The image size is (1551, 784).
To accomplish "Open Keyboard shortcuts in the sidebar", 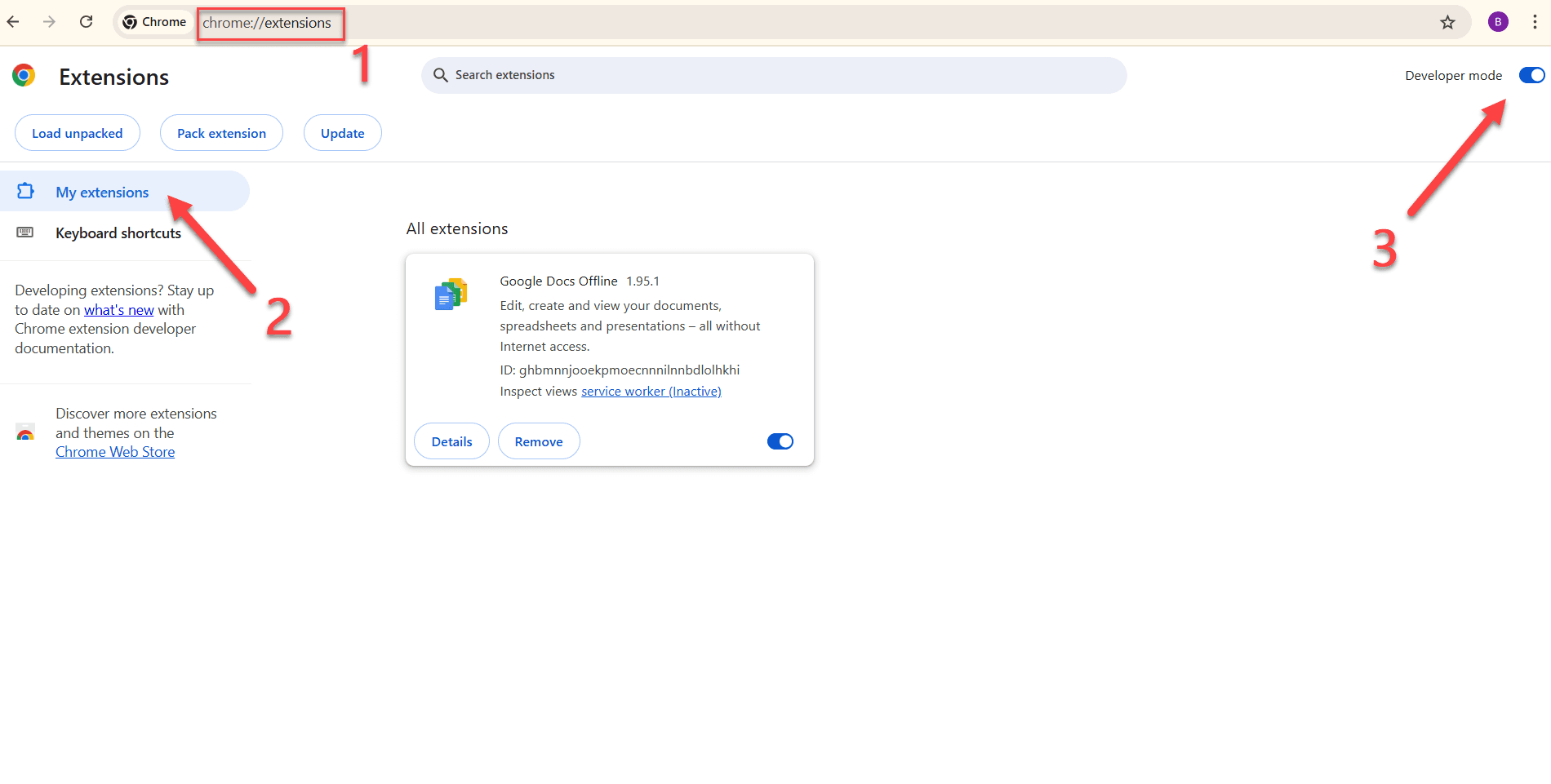I will click(x=118, y=233).
